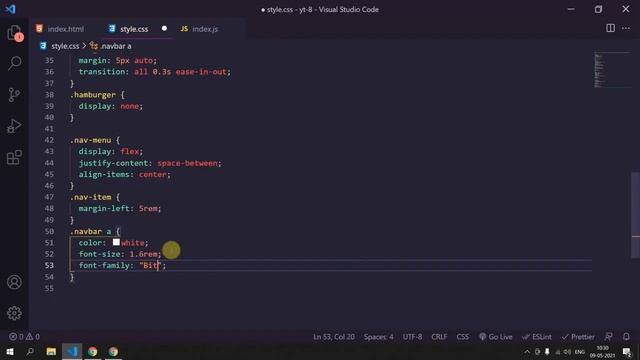
Task: Click the .nav-menu selector text
Action: click(90, 140)
